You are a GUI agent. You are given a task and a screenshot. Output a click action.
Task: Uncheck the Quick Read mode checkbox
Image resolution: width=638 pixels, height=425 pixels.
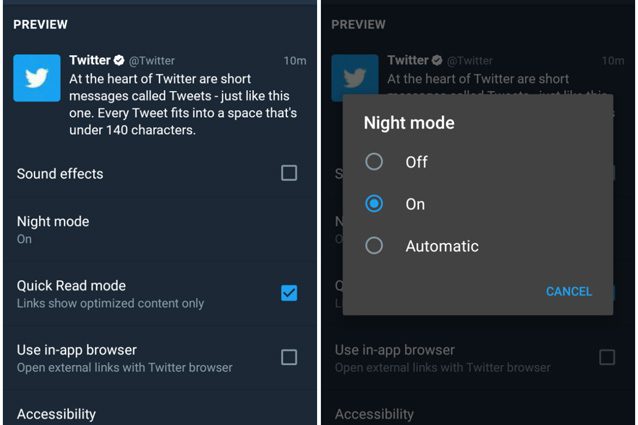289,293
